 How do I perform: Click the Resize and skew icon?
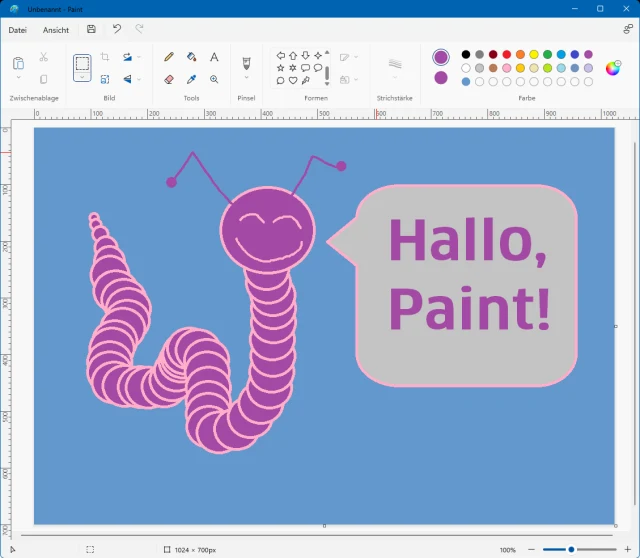pos(105,79)
